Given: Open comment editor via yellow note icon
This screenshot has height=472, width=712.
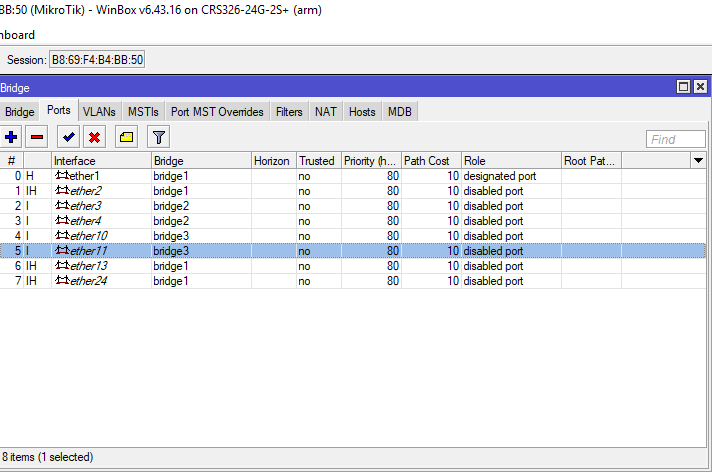Looking at the screenshot, I should point(126,137).
